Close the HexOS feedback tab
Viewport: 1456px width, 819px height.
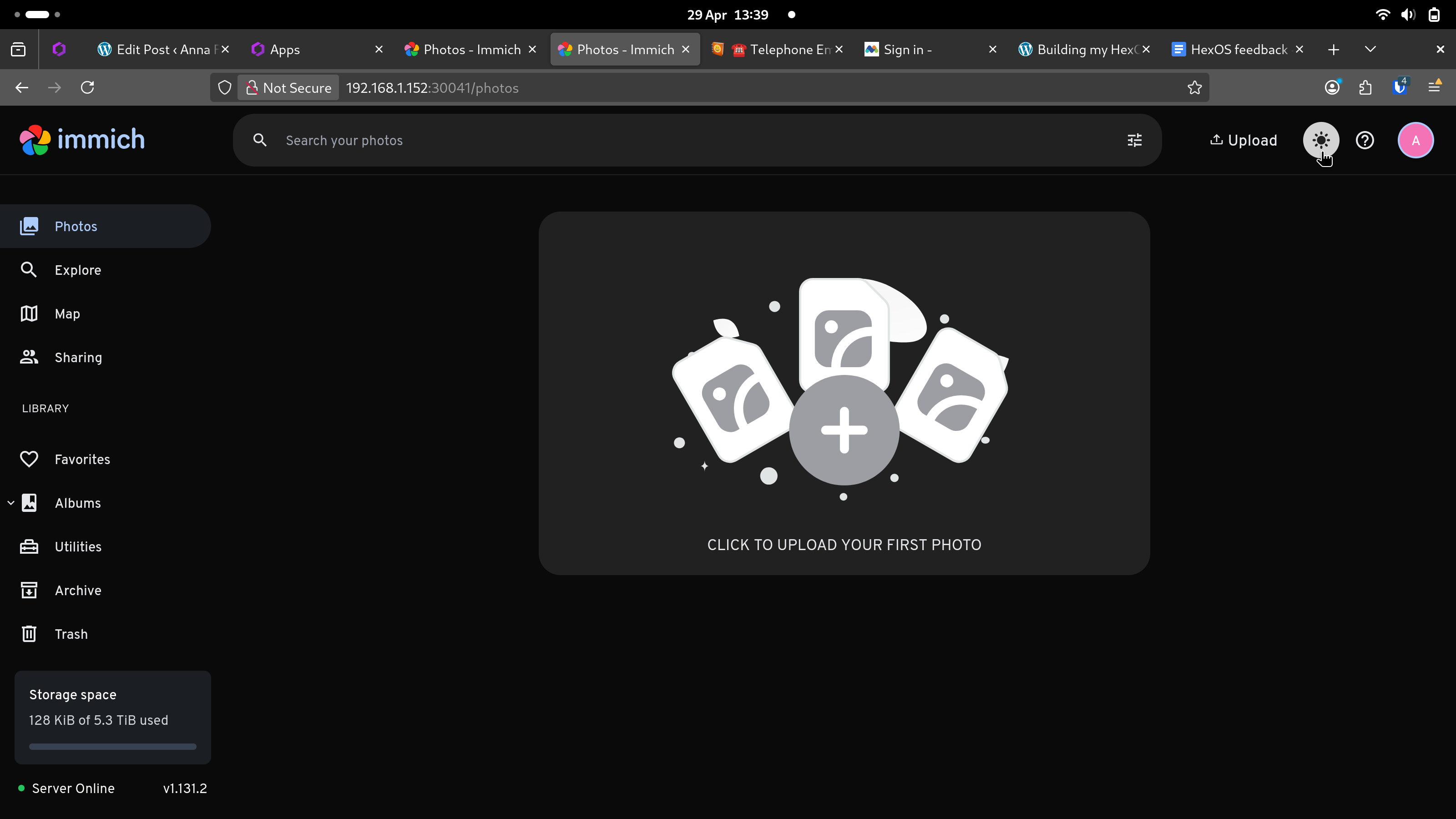pos(1299,50)
